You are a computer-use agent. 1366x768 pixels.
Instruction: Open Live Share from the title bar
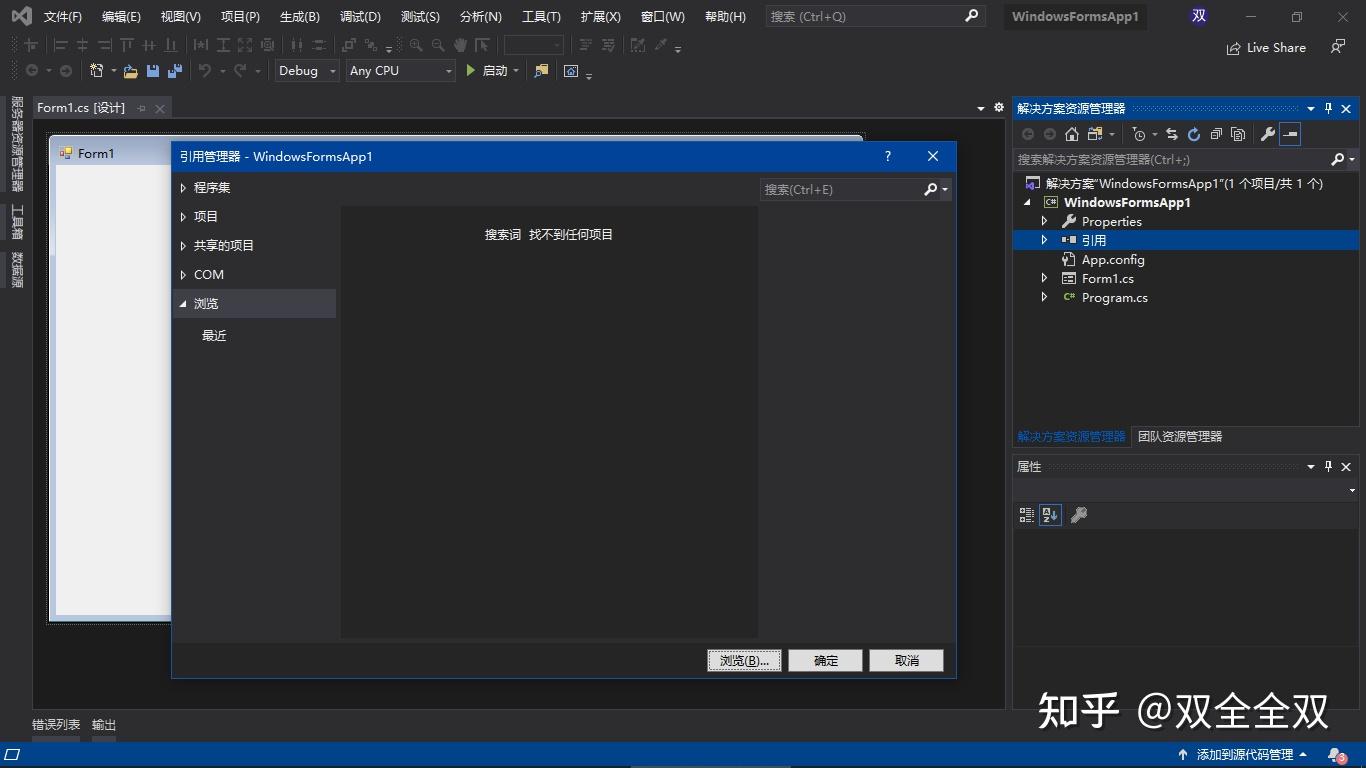point(1266,47)
